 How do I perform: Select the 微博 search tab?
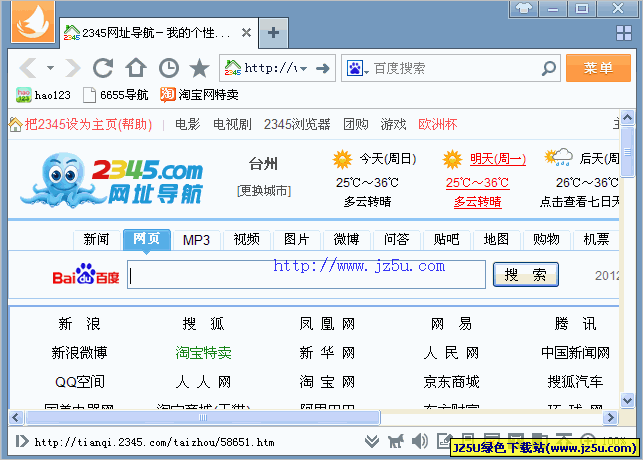click(347, 239)
